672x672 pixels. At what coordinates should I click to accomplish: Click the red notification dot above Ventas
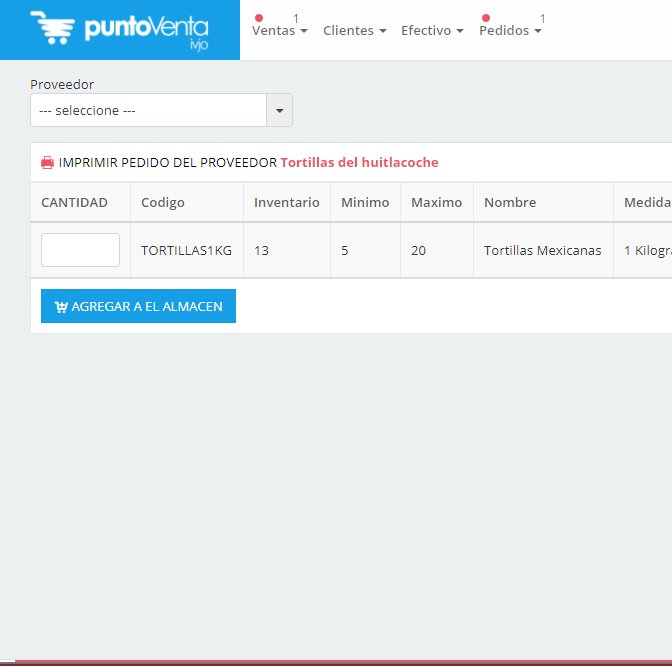[258, 18]
